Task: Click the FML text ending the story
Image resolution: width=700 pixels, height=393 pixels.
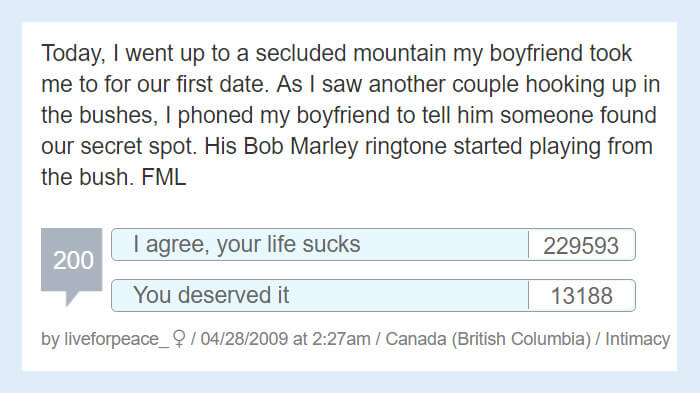Action: (163, 177)
